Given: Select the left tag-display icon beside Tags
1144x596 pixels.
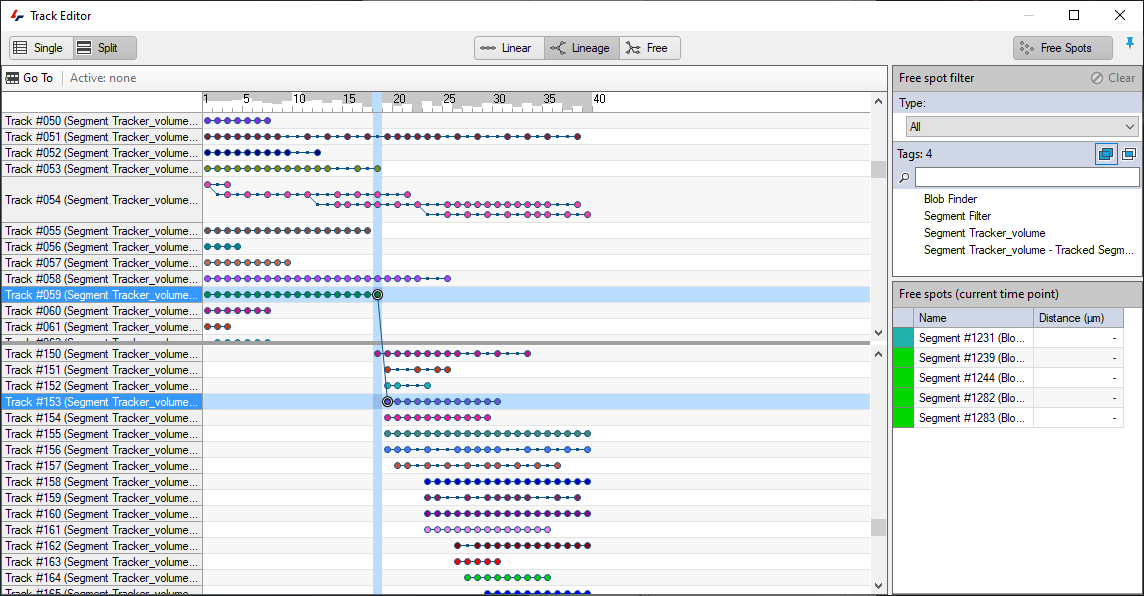Looking at the screenshot, I should (1105, 153).
